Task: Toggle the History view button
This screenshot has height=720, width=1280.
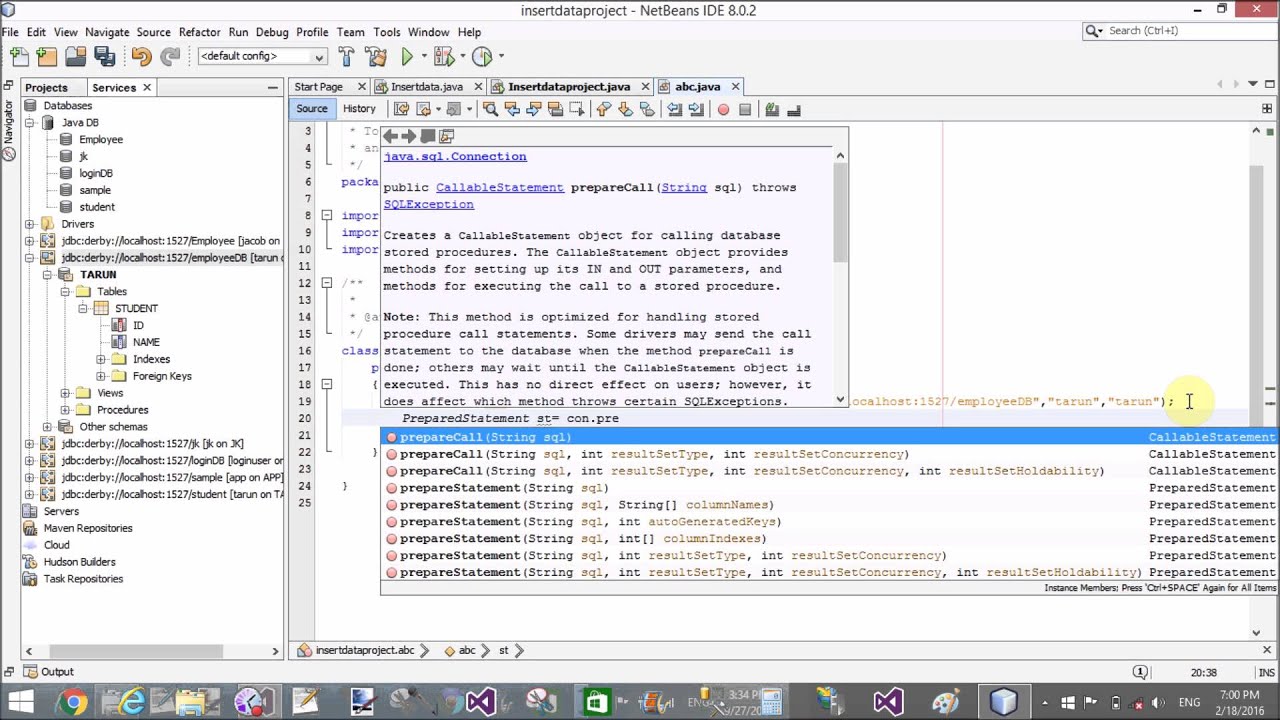Action: pyautogui.click(x=359, y=109)
